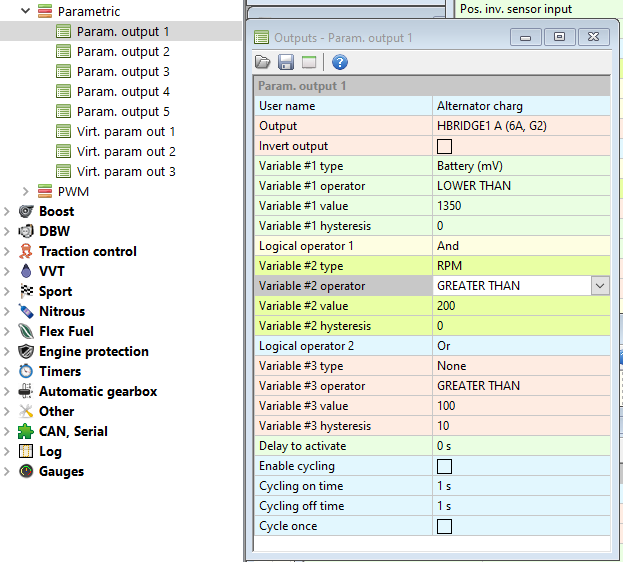
Task: Click the green window icon in Outputs toolbar
Action: (x=309, y=62)
